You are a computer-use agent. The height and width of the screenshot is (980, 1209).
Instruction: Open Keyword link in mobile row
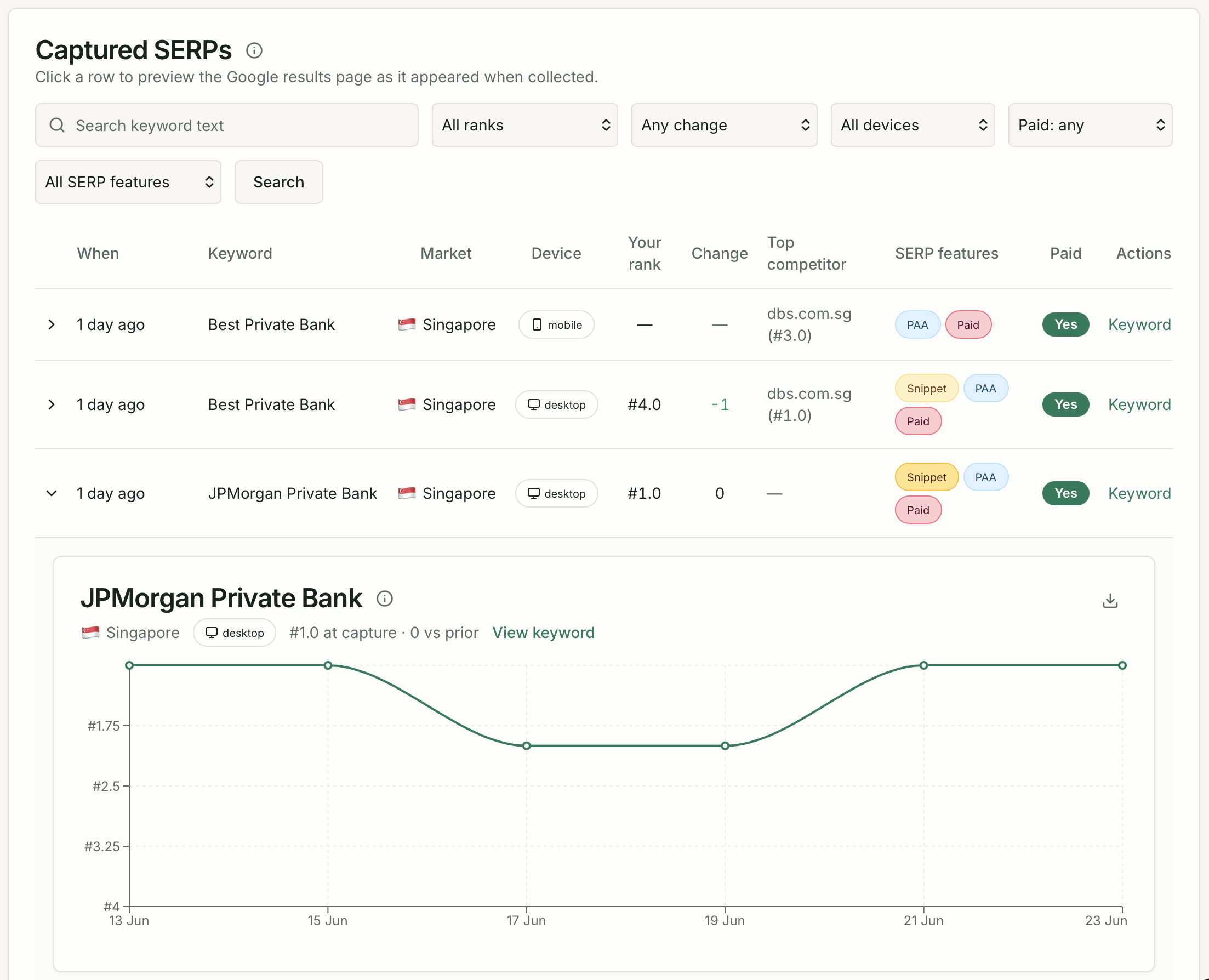1139,324
